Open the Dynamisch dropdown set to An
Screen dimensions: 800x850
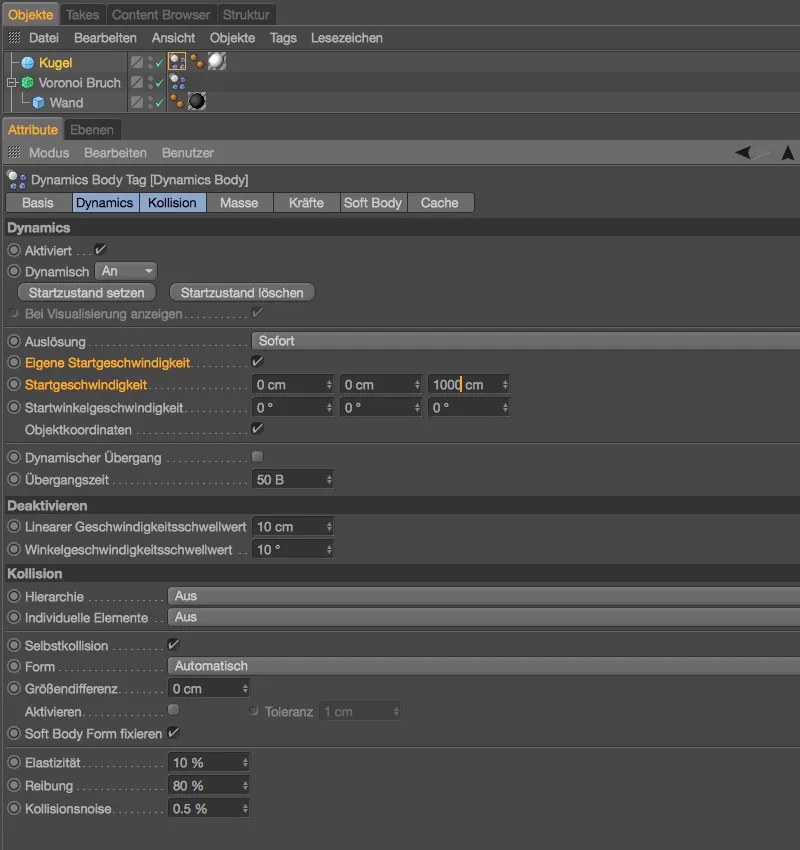coord(127,271)
